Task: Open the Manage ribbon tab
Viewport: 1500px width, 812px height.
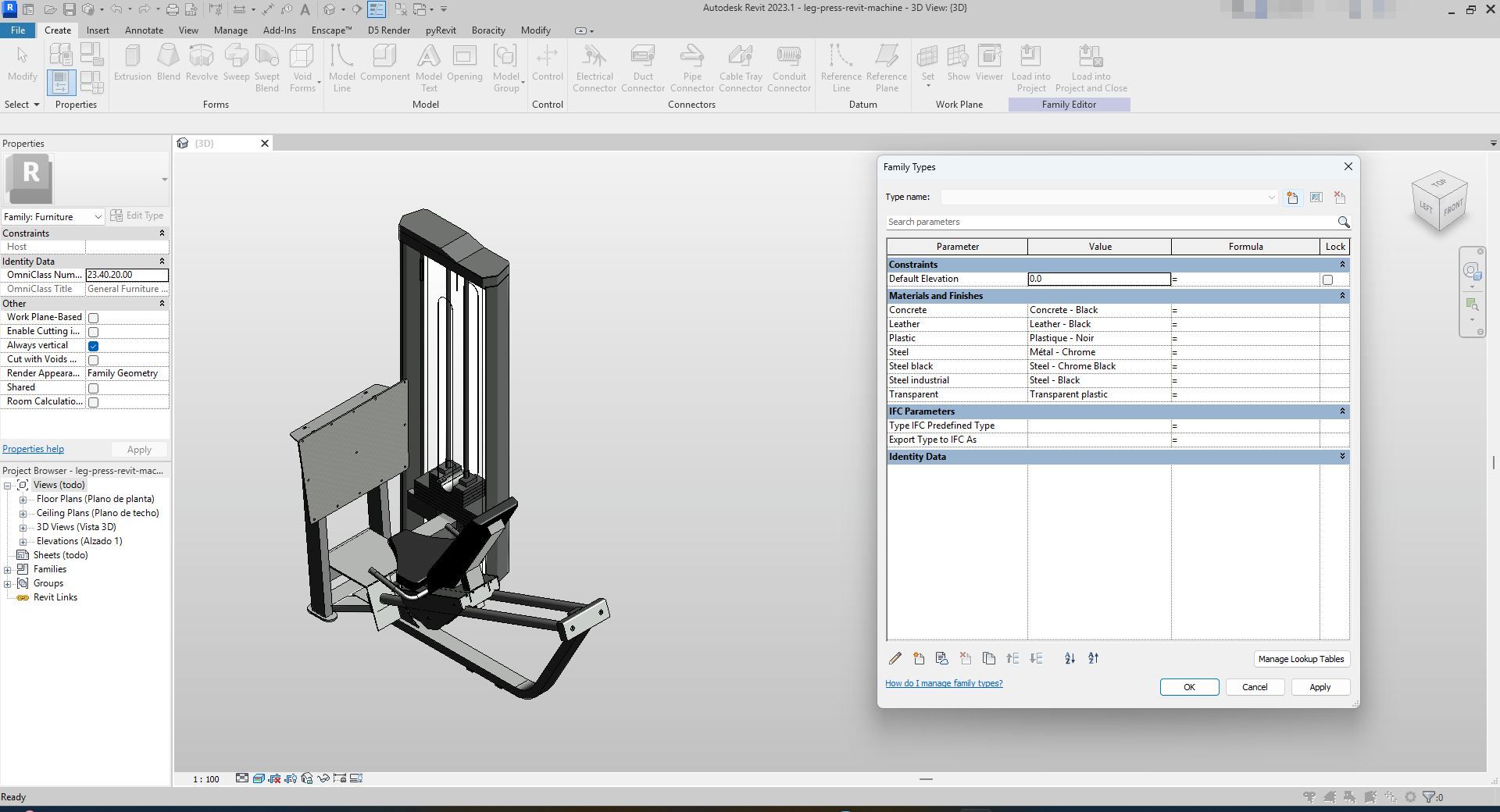Action: click(x=230, y=30)
